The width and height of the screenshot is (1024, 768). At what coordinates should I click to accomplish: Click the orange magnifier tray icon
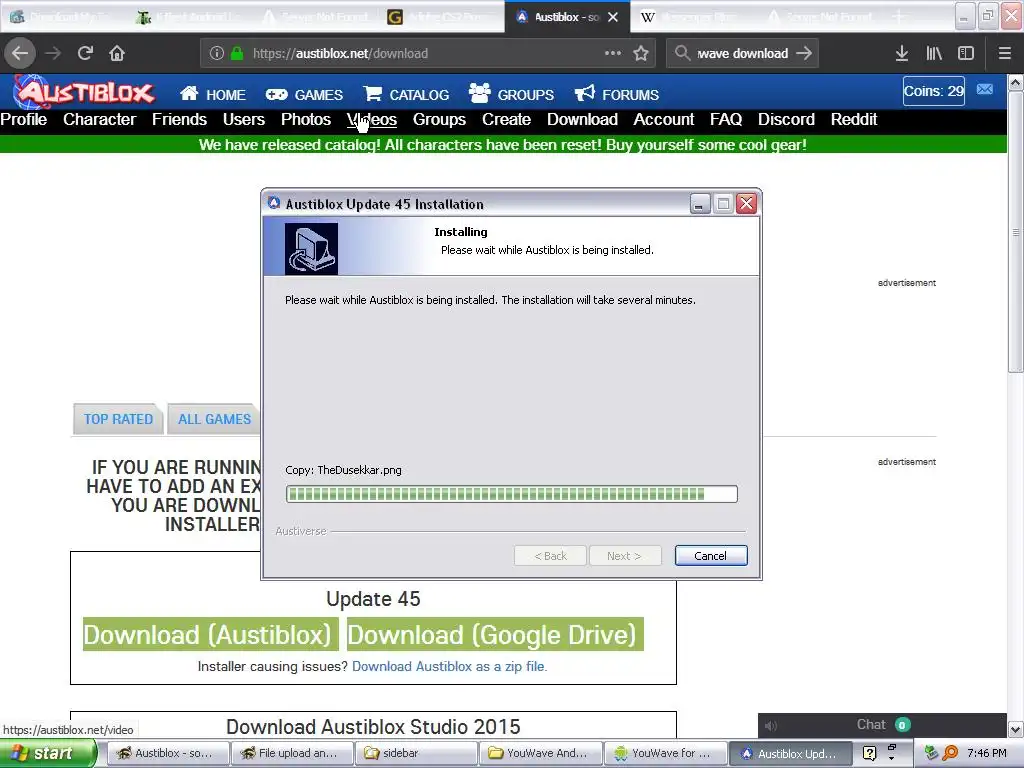[x=951, y=753]
